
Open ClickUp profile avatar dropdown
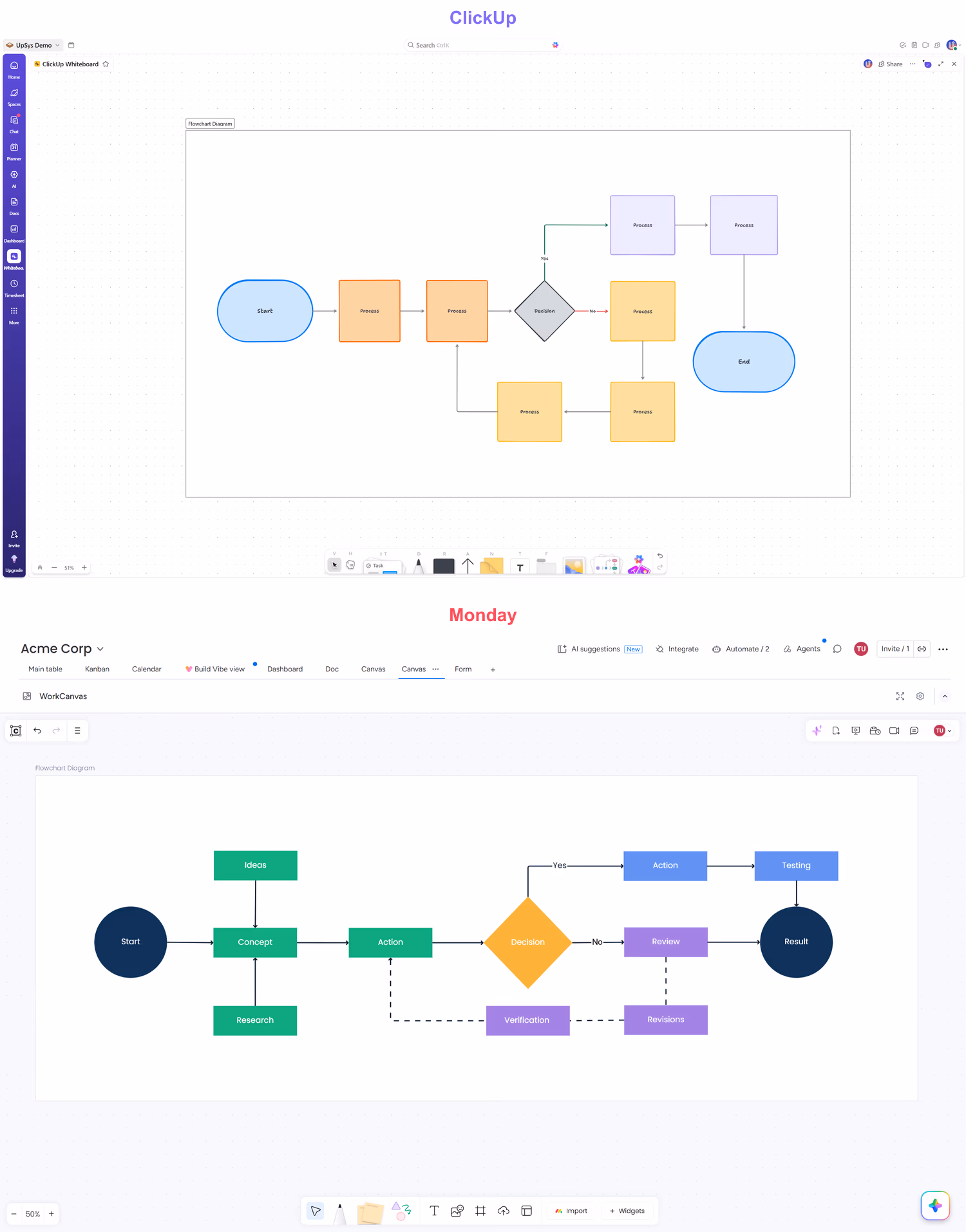coord(953,45)
